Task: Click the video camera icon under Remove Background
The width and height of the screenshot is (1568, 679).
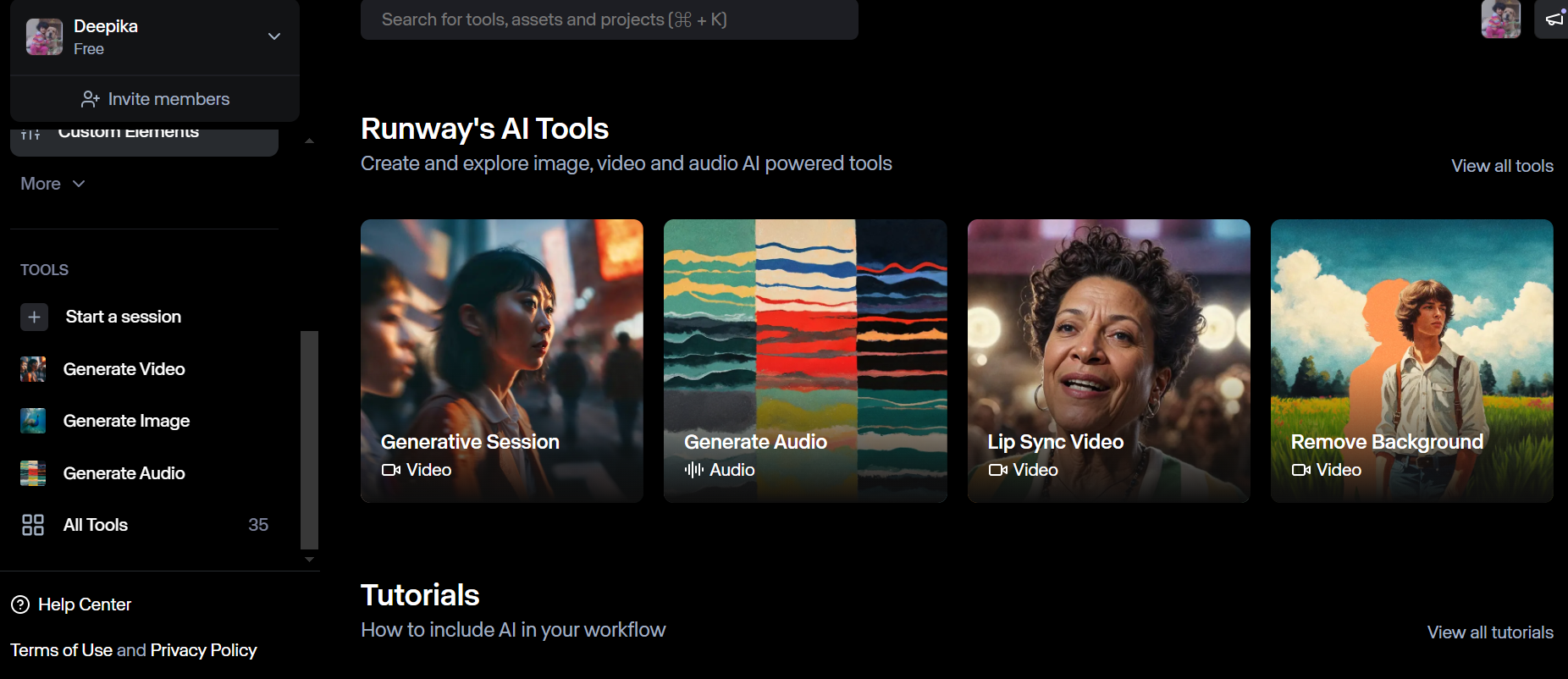Action: point(1301,470)
